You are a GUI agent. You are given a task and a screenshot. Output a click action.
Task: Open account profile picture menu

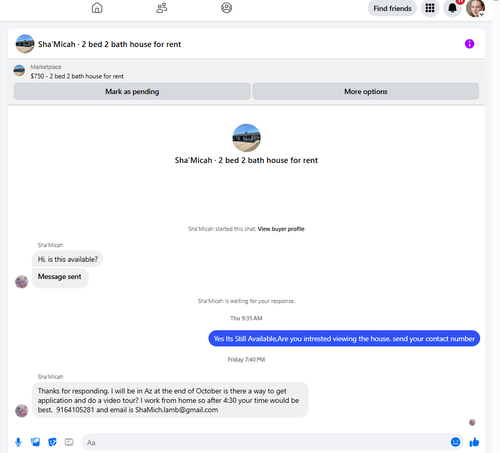point(475,8)
